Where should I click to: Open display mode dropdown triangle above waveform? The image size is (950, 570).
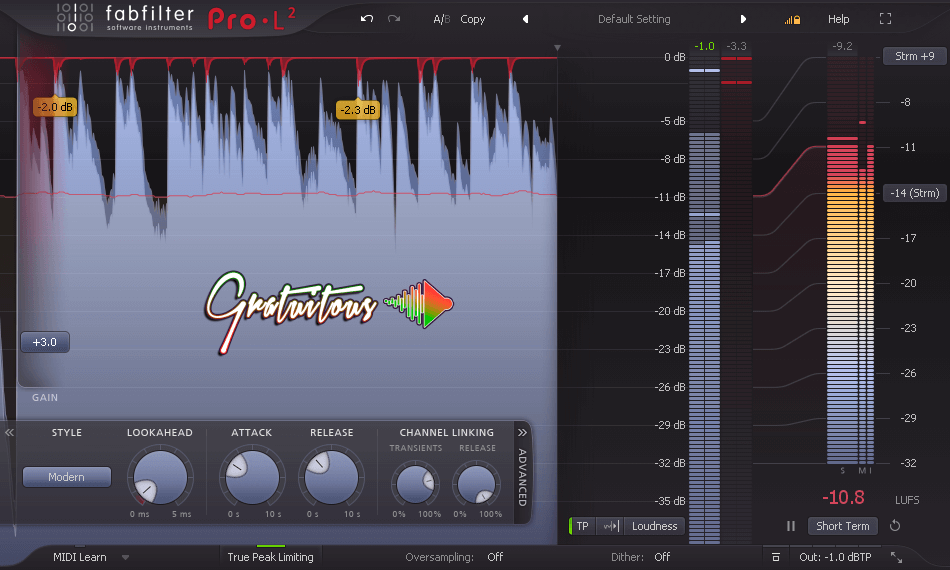point(557,47)
